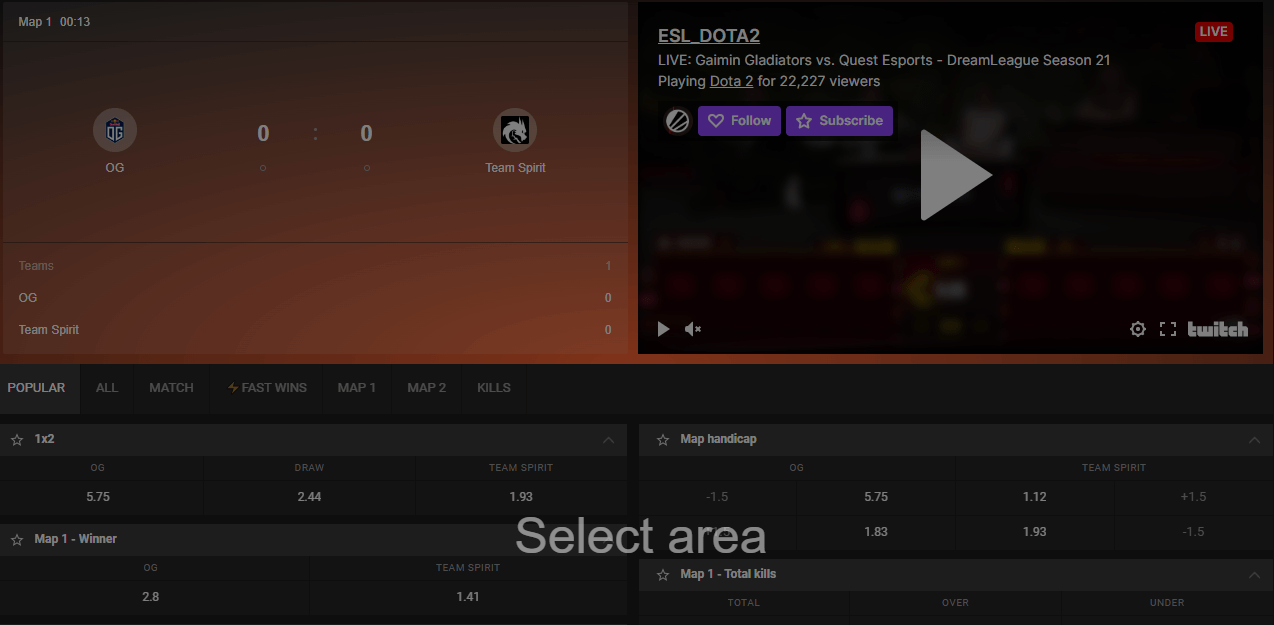Open Twitch stream settings gear
Screen dimensions: 1274x625
pyautogui.click(x=1138, y=329)
